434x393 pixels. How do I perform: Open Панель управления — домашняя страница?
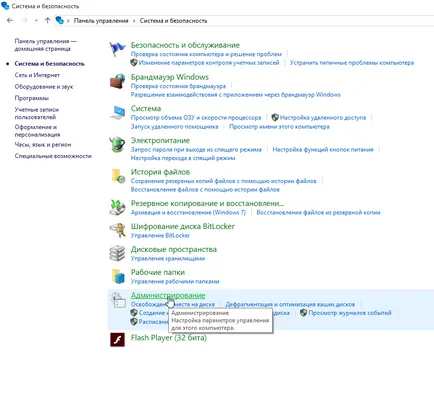[x=45, y=45]
